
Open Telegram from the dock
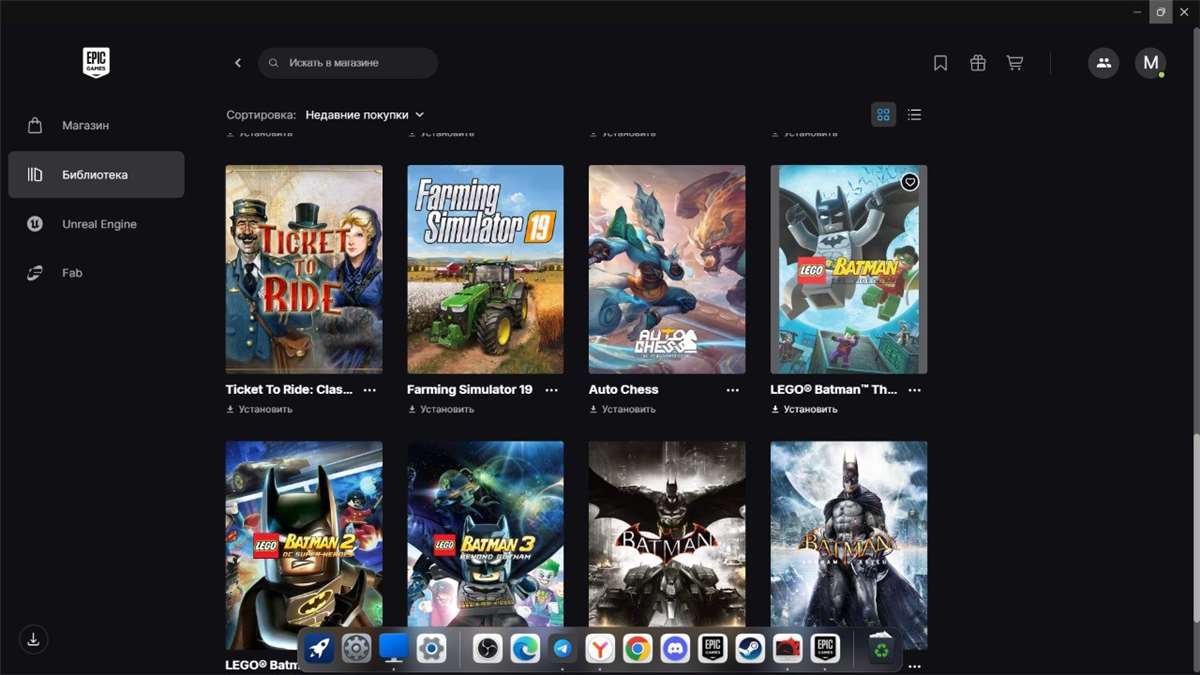point(562,649)
